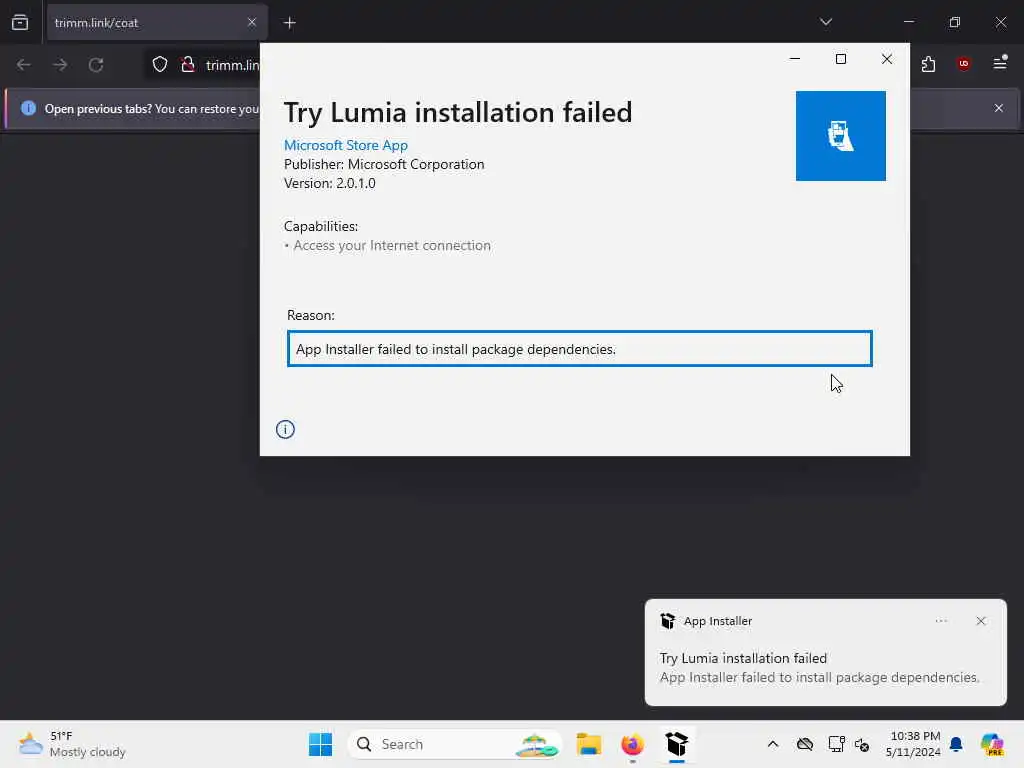Open the network display tray icon
Screen dimensions: 1024x768
(x=836, y=744)
